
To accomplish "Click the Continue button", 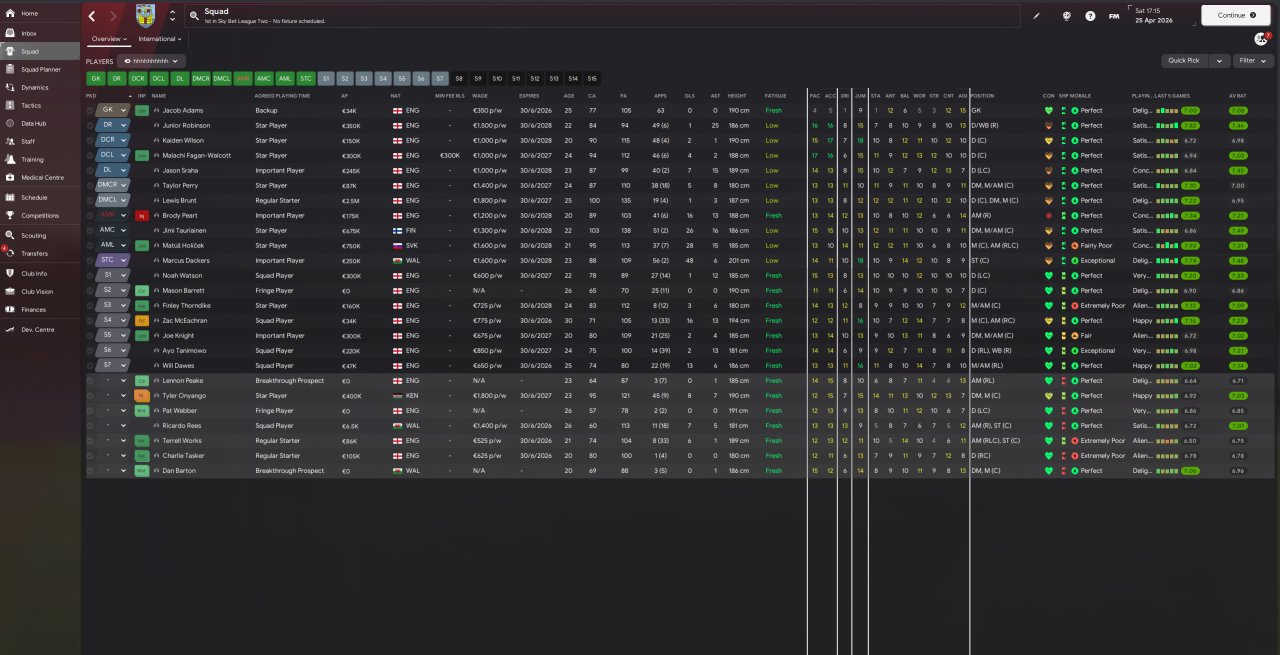I will pos(1236,15).
